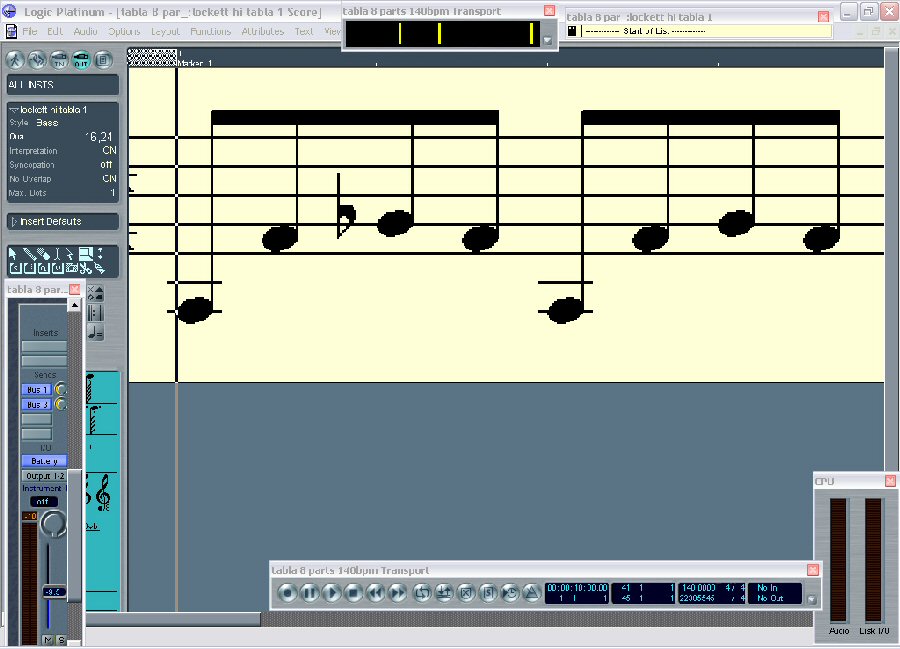Click the running man catch icon
Viewport: 900px width, 649px height.
point(17,59)
